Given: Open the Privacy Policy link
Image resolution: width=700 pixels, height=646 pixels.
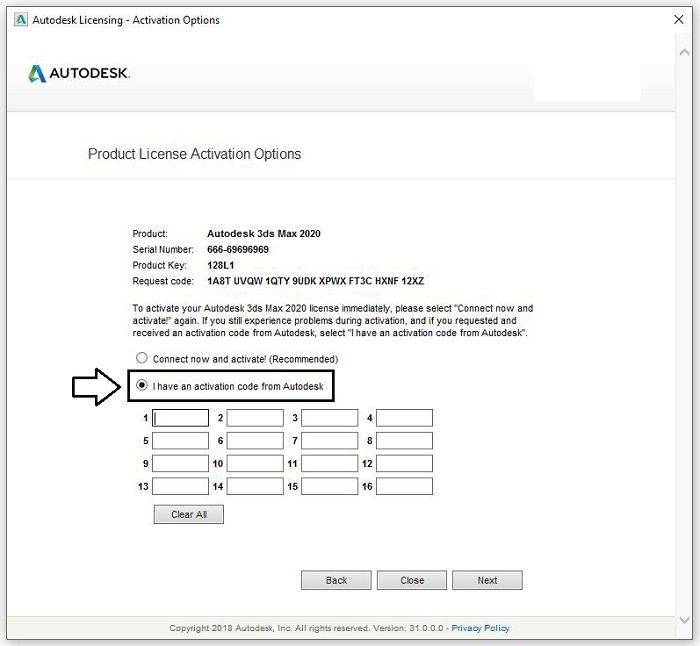Looking at the screenshot, I should click(480, 628).
